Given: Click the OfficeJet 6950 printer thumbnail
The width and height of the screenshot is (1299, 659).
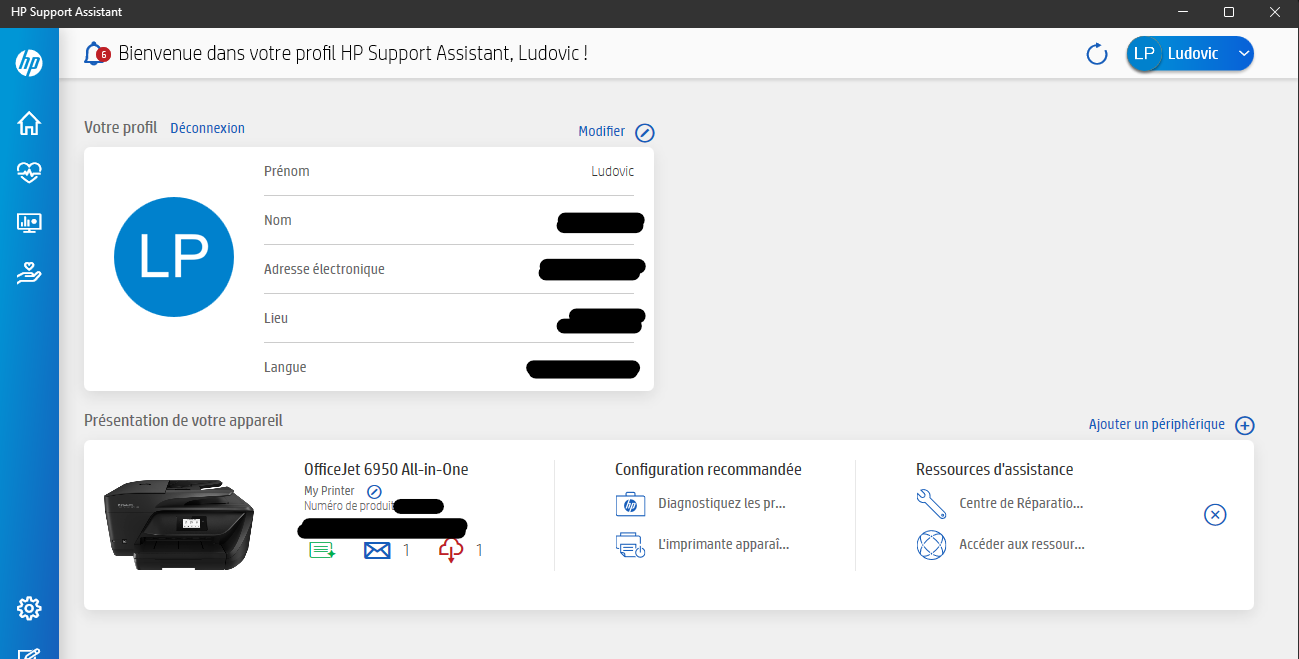Looking at the screenshot, I should pos(179,524).
